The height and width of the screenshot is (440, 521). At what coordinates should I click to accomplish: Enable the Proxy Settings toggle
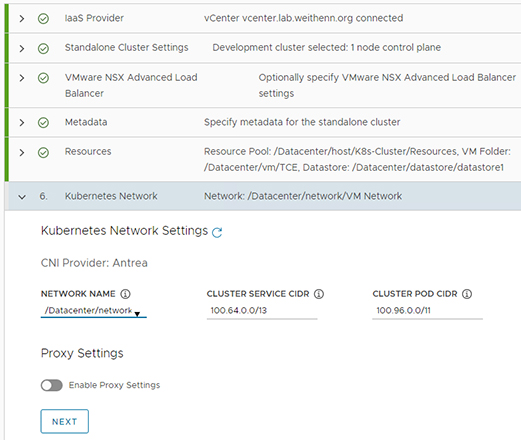52,385
